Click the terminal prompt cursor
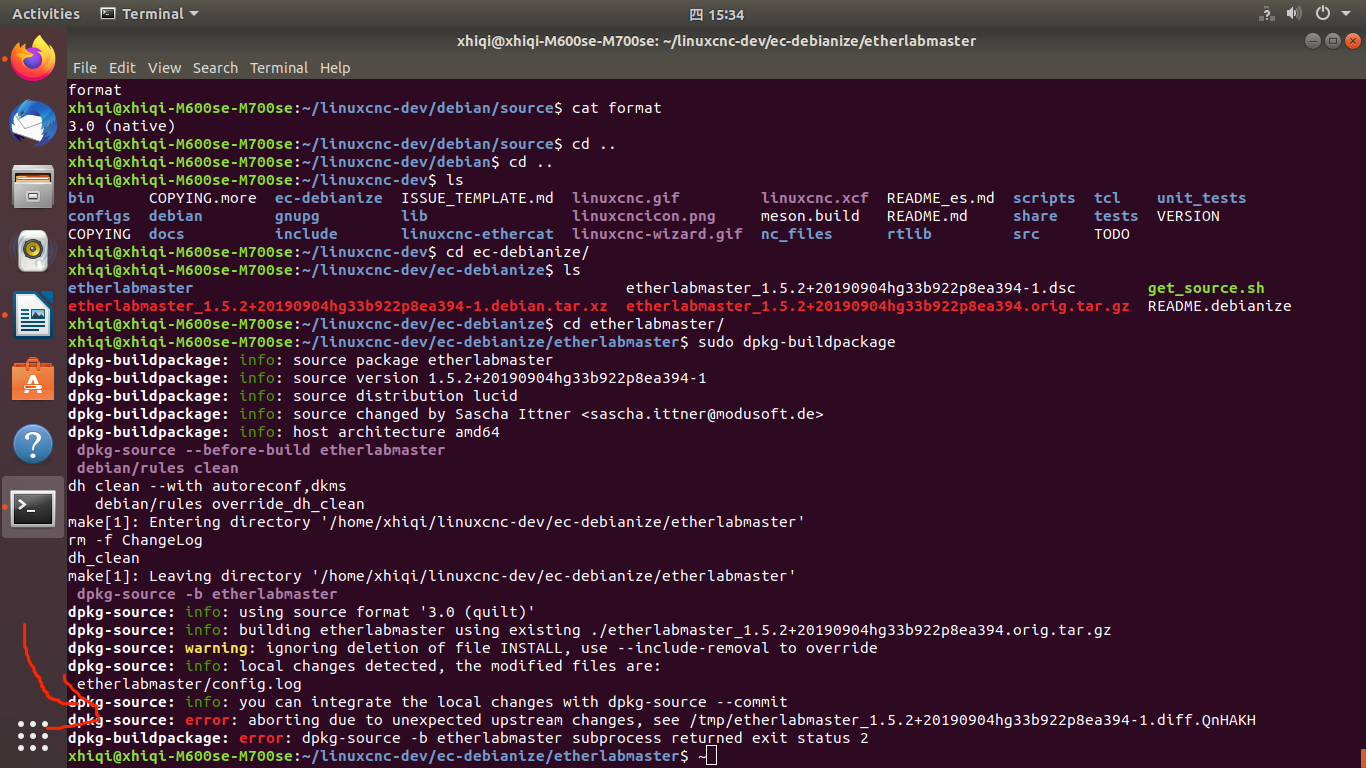 (x=710, y=756)
